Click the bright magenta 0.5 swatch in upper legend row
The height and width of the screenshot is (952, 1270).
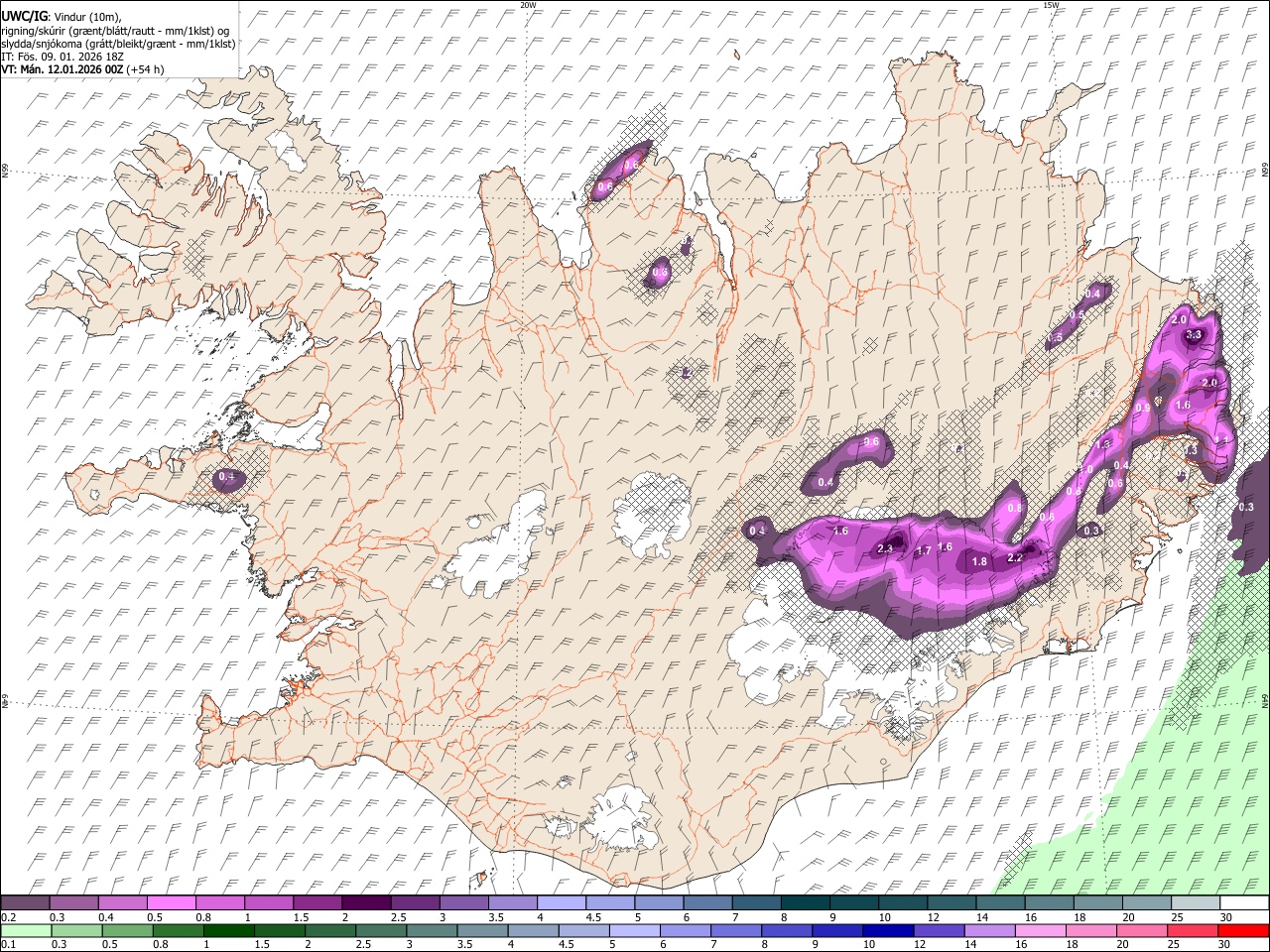pyautogui.click(x=173, y=903)
